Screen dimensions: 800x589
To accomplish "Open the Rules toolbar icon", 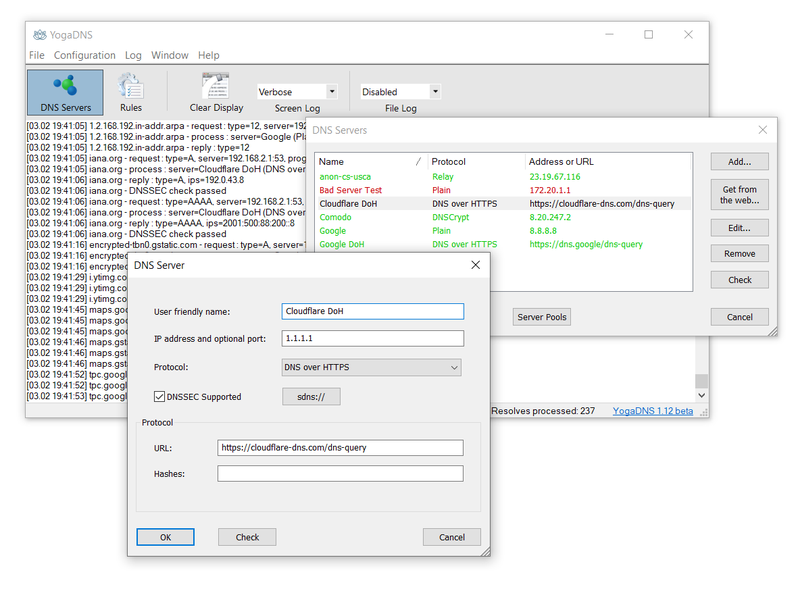I will pos(130,92).
